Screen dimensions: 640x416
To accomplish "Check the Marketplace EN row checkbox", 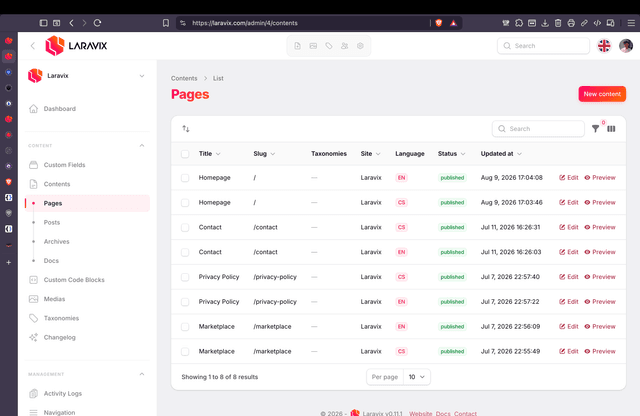I will 185,327.
